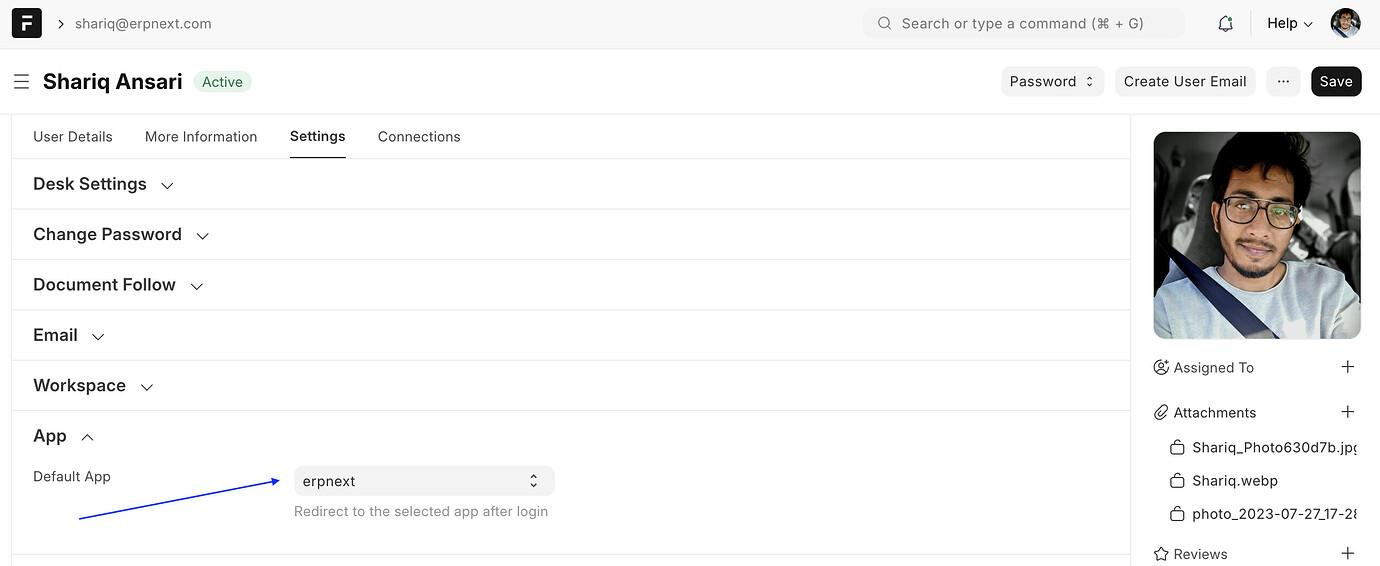Add an attachment with the plus icon
The height and width of the screenshot is (566, 1380).
point(1347,412)
